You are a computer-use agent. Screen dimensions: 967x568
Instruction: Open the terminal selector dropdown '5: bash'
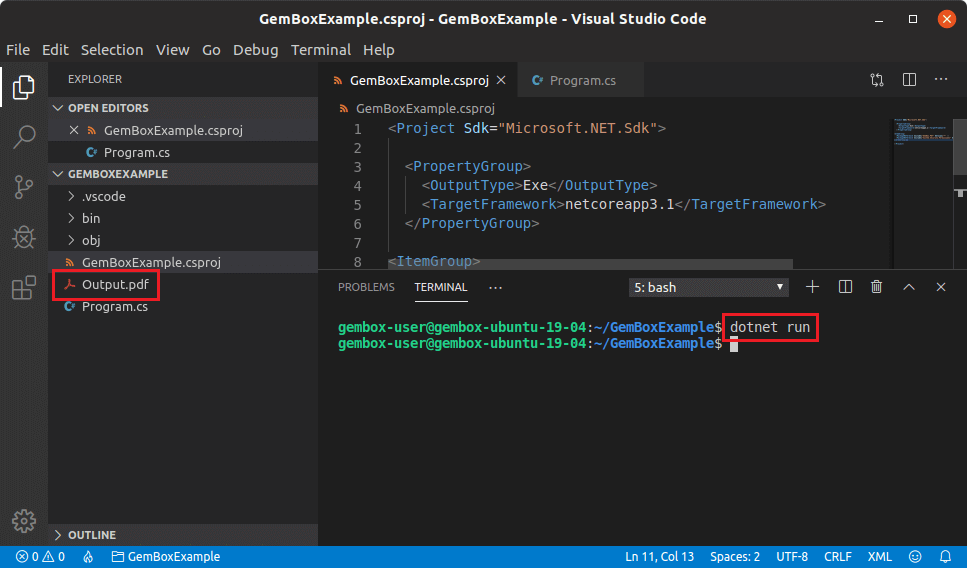pyautogui.click(x=709, y=287)
